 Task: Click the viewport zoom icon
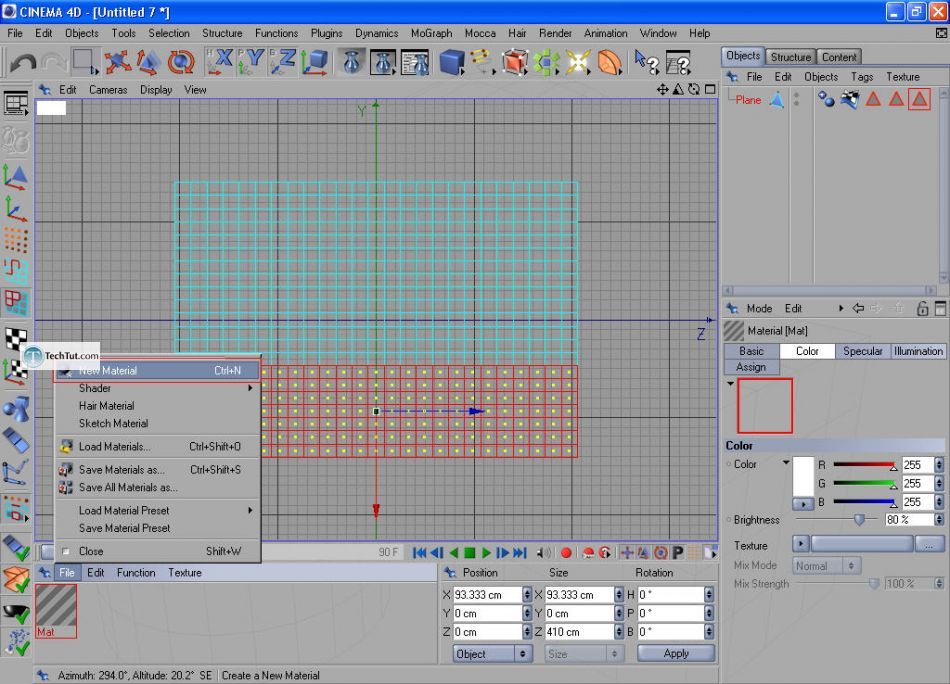[678, 90]
